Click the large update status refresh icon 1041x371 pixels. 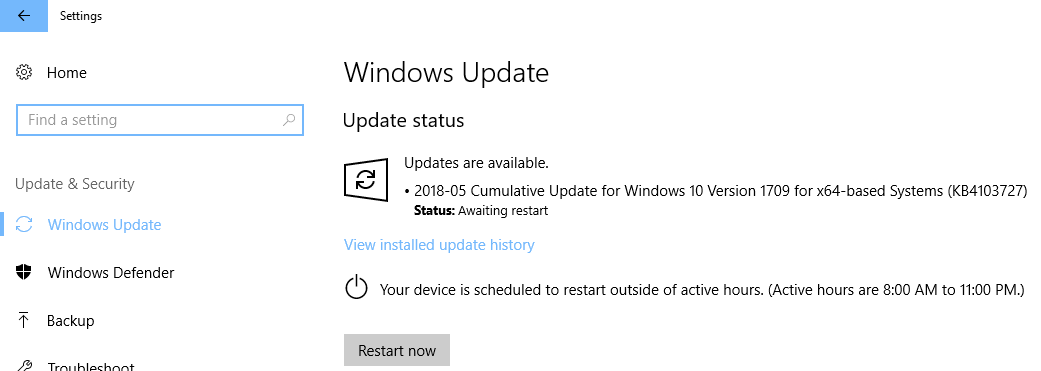(366, 179)
